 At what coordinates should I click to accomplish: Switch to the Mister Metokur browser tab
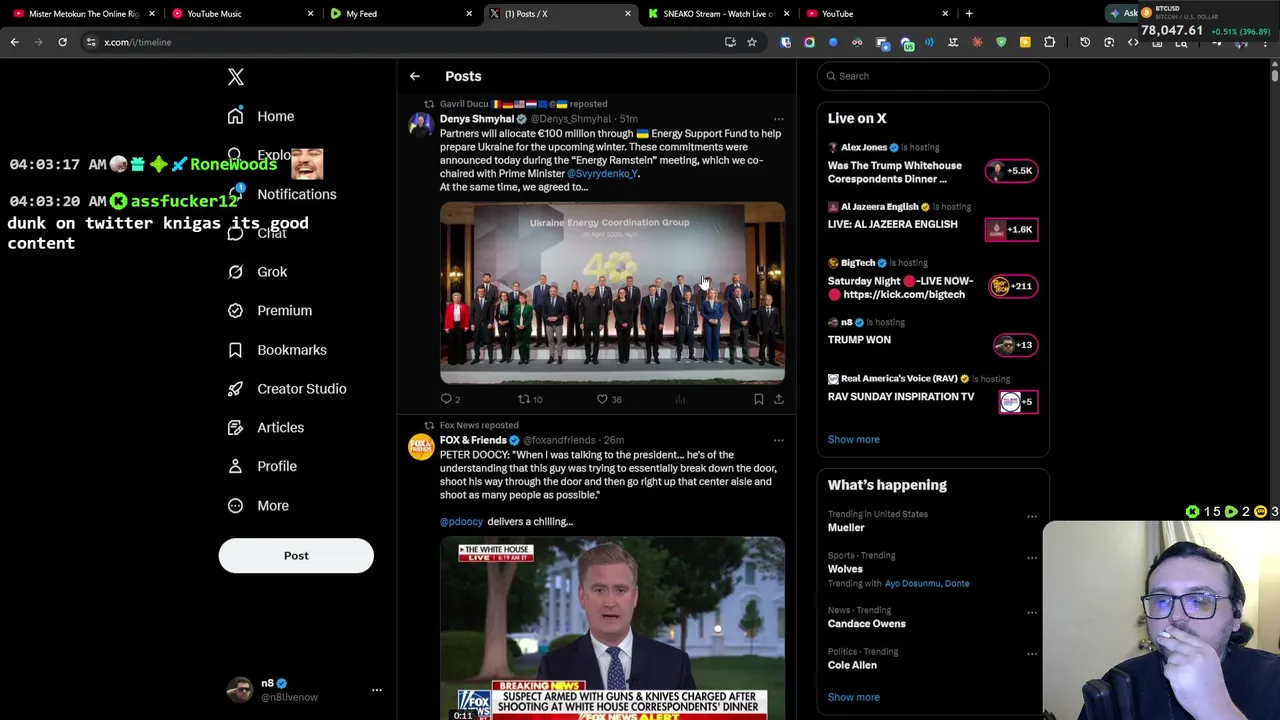pyautogui.click(x=83, y=14)
